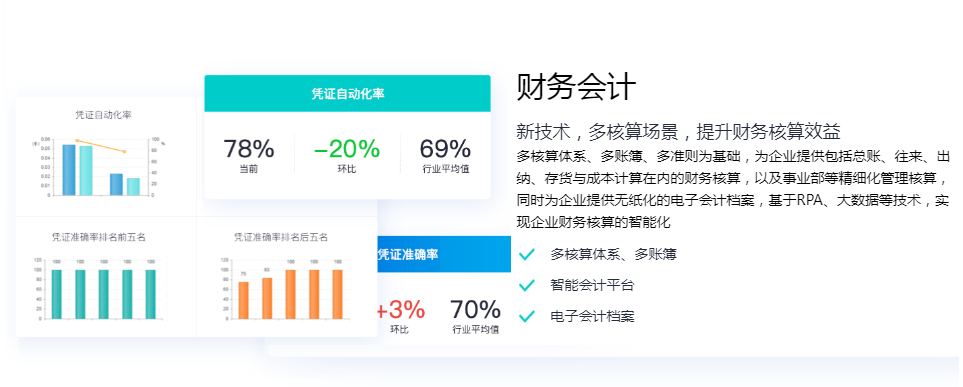
Task: Click the checkmark beside 智能会计平台
Action: pos(526,285)
